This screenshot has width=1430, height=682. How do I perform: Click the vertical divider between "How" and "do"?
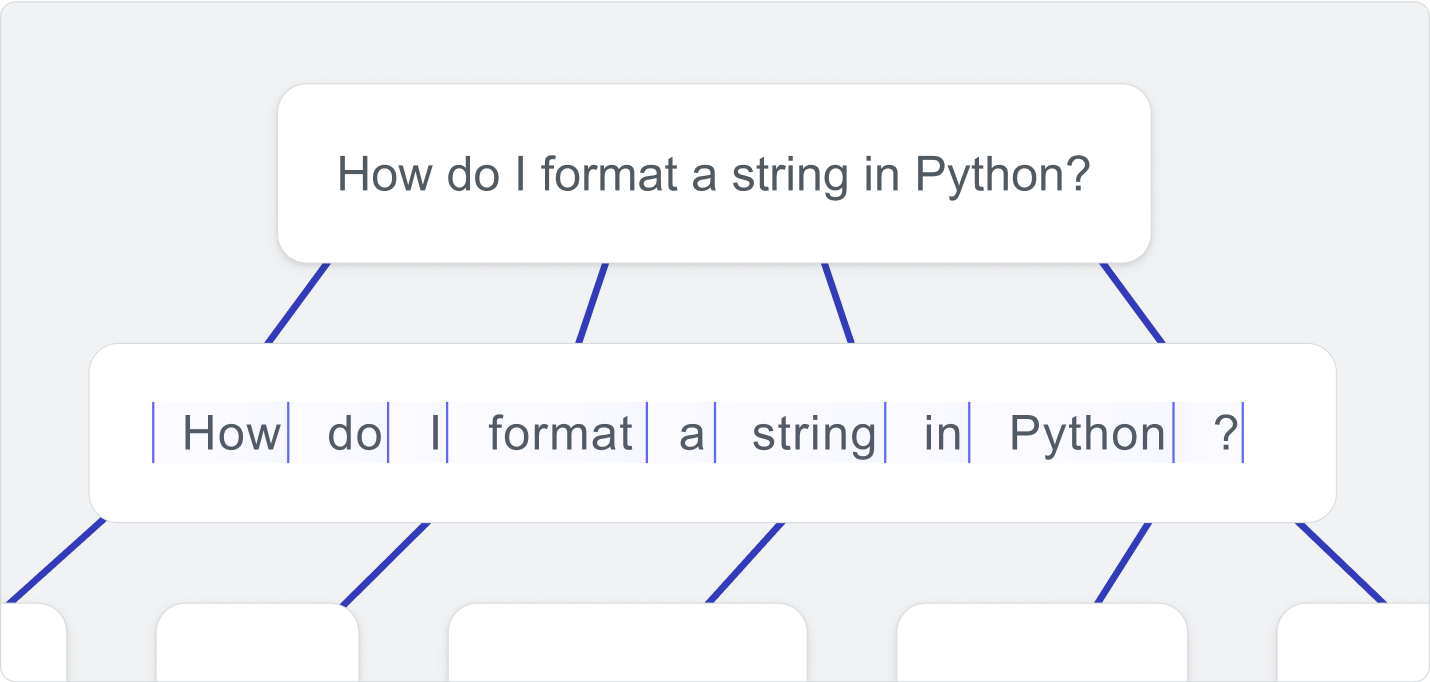point(289,433)
